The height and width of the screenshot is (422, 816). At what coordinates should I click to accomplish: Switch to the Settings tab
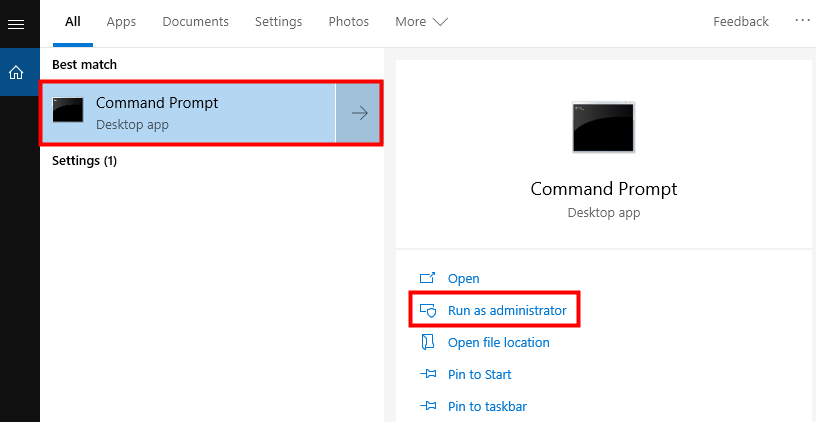[278, 22]
